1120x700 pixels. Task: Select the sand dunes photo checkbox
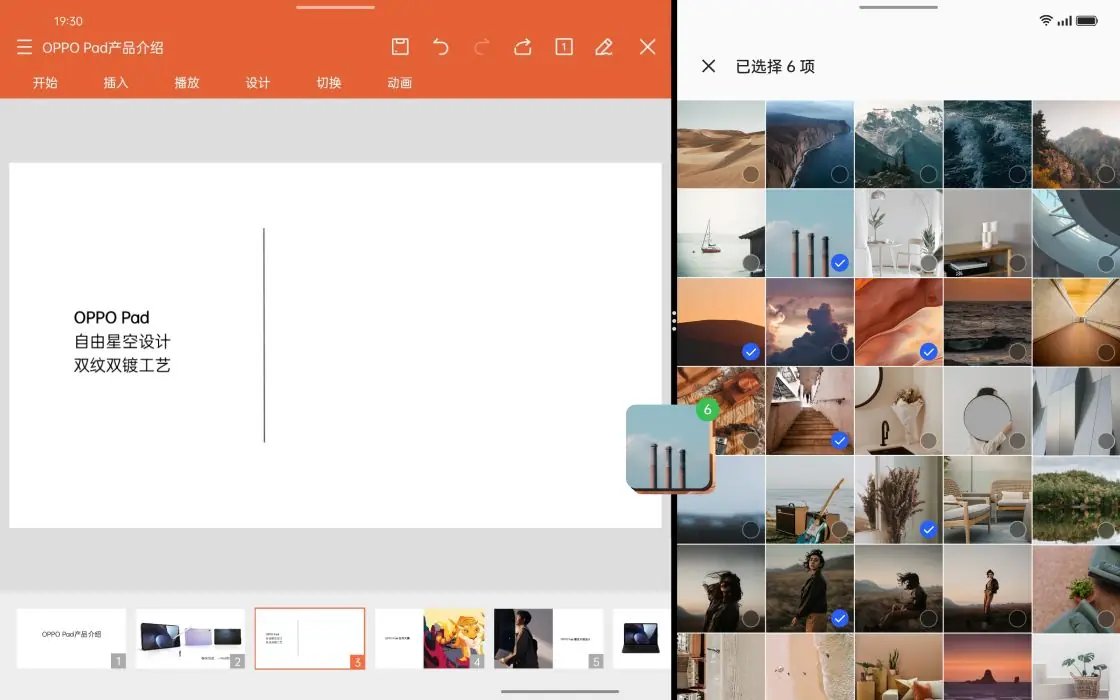coord(751,174)
